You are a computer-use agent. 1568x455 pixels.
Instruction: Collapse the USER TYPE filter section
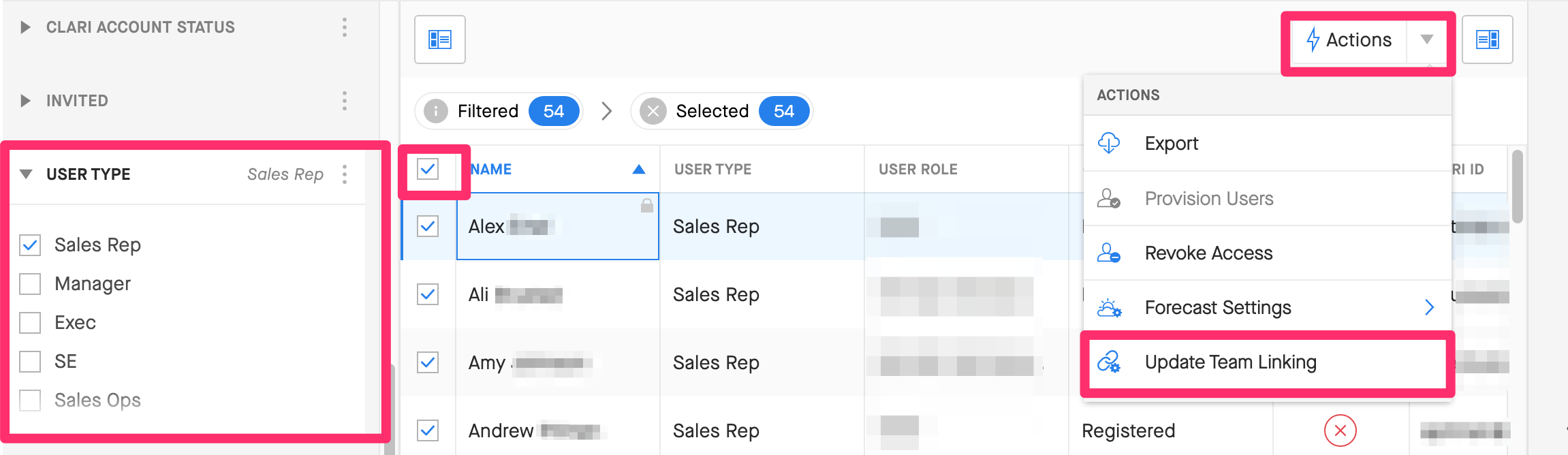(x=26, y=174)
